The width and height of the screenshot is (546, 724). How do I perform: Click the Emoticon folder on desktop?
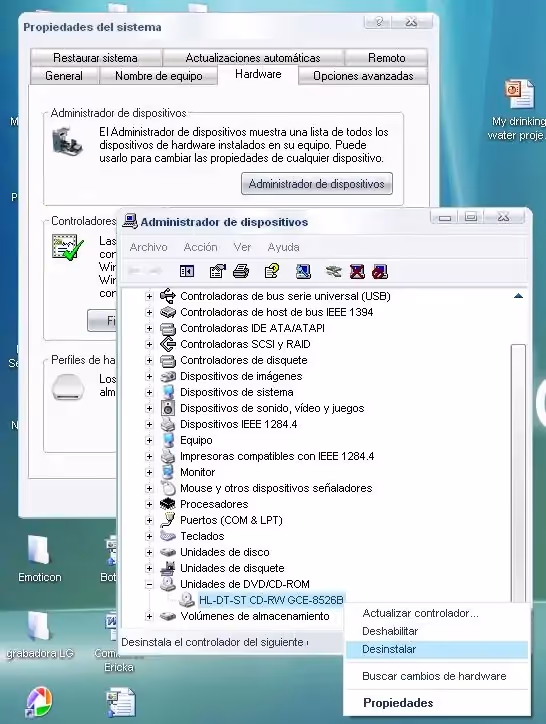click(x=39, y=559)
